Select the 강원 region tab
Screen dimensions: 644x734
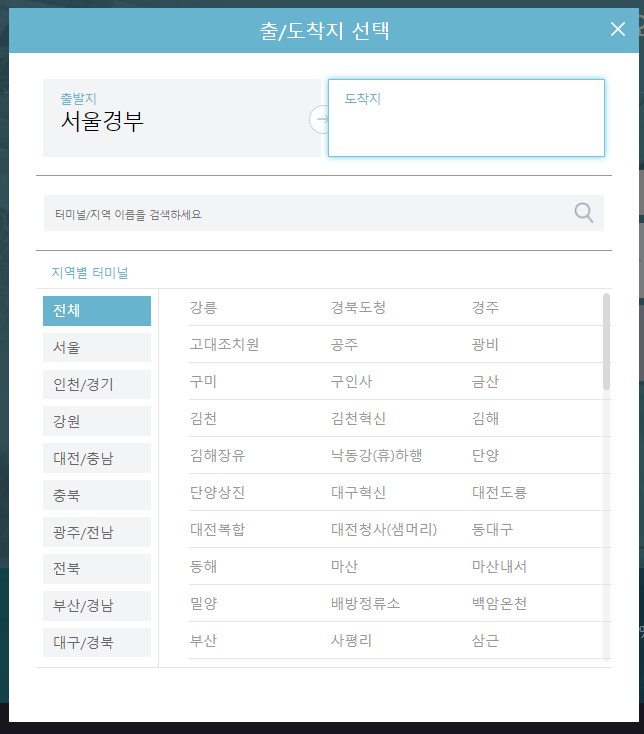click(97, 421)
